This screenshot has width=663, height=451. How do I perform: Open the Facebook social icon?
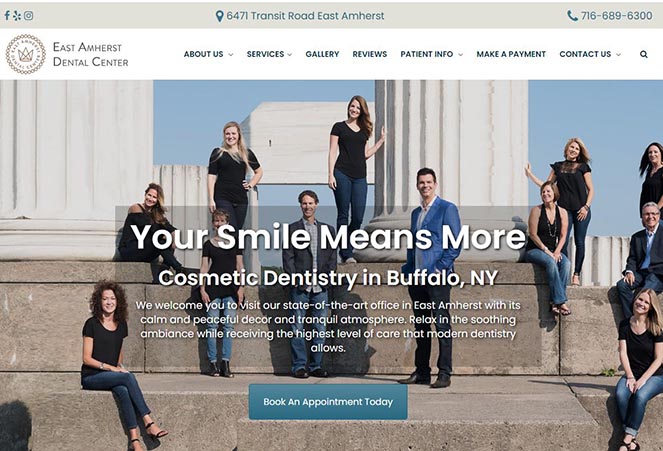coord(7,16)
